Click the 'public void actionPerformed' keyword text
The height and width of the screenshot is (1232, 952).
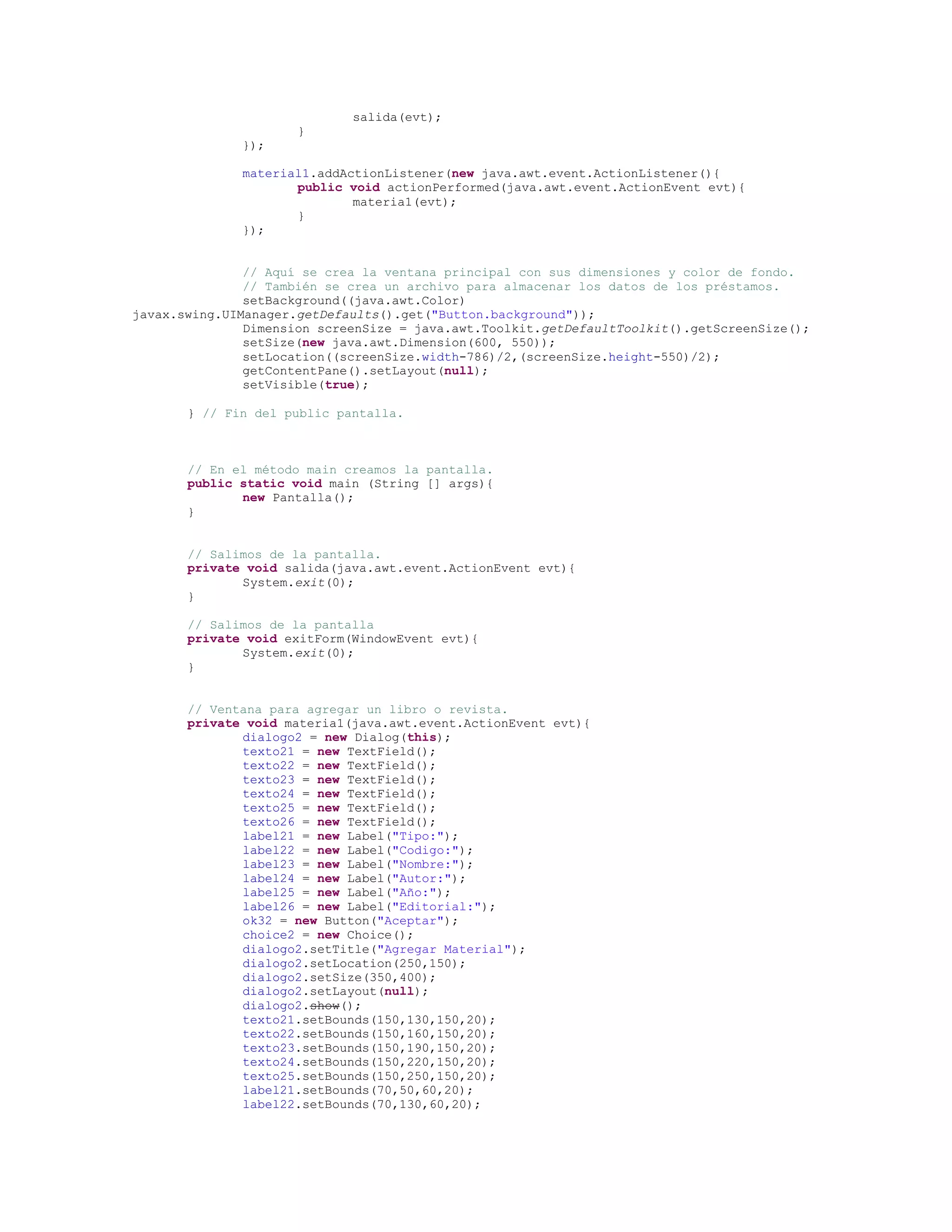click(x=338, y=188)
